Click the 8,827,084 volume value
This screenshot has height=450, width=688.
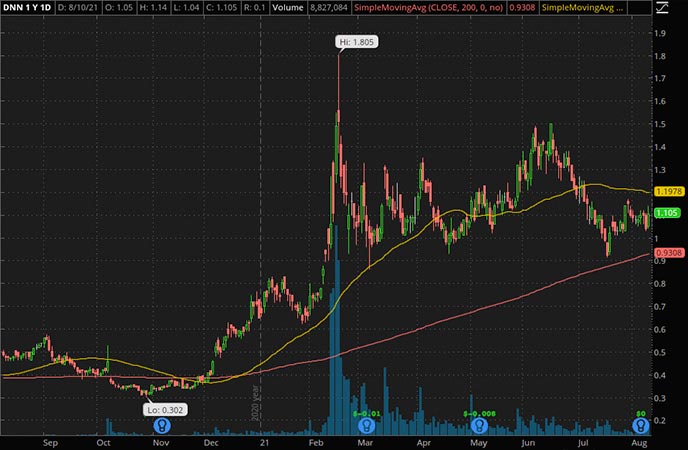[328, 7]
